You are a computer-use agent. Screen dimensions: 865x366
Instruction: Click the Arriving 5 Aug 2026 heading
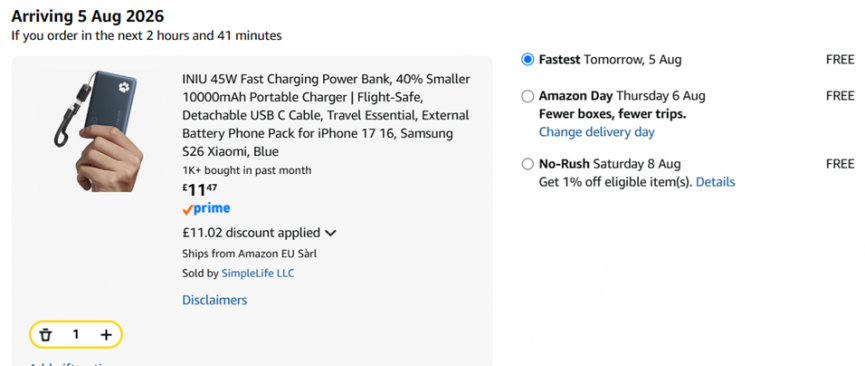[88, 16]
